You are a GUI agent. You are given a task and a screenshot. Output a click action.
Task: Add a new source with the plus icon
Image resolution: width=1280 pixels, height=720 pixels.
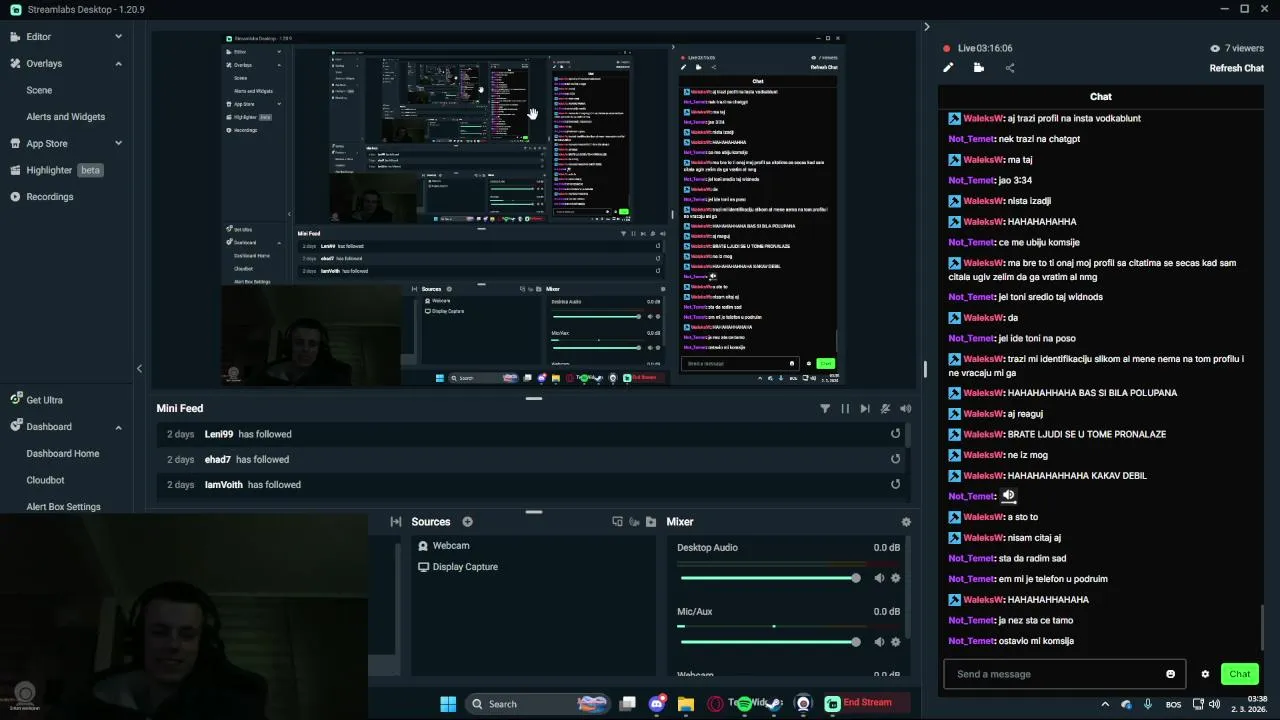pos(467,522)
